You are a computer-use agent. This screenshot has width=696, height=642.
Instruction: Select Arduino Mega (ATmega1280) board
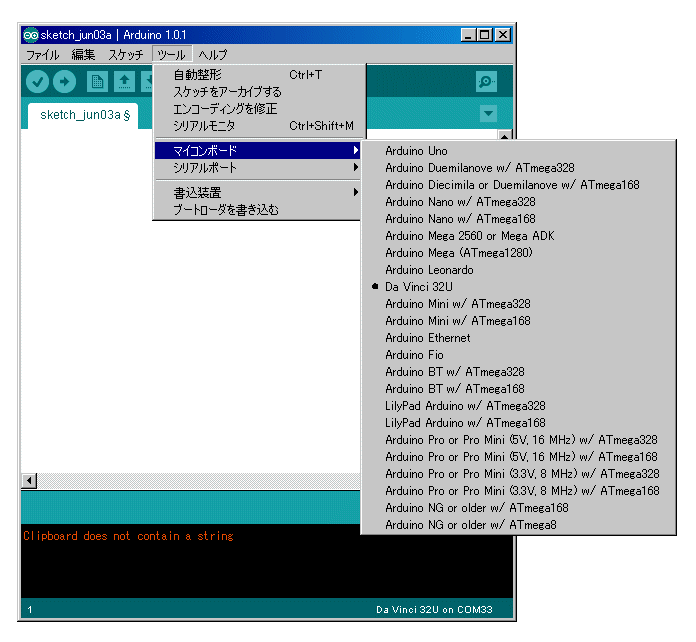(x=518, y=253)
